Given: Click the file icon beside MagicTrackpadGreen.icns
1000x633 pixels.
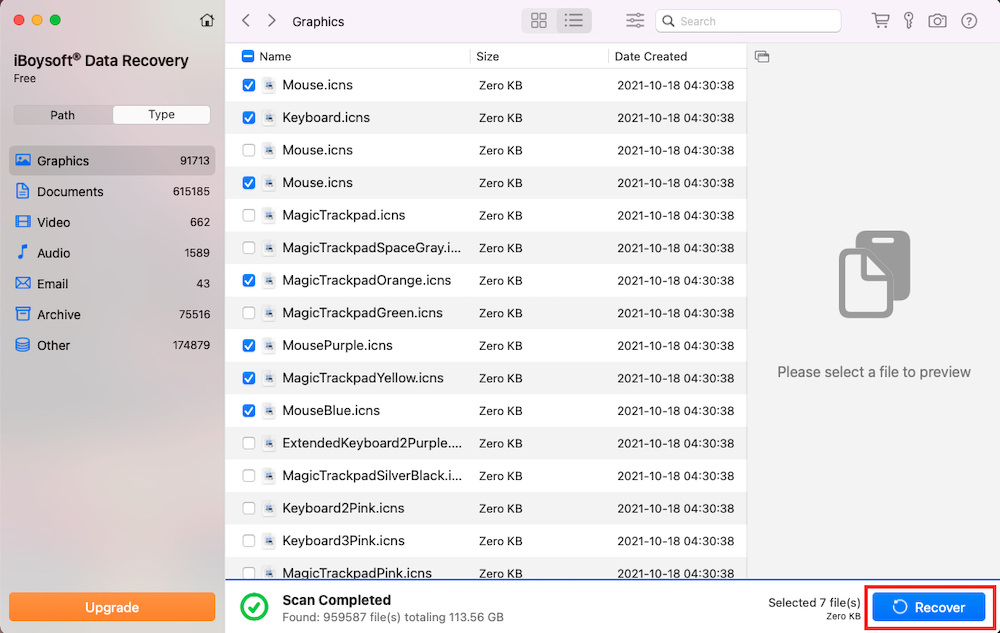Looking at the screenshot, I should click(269, 313).
